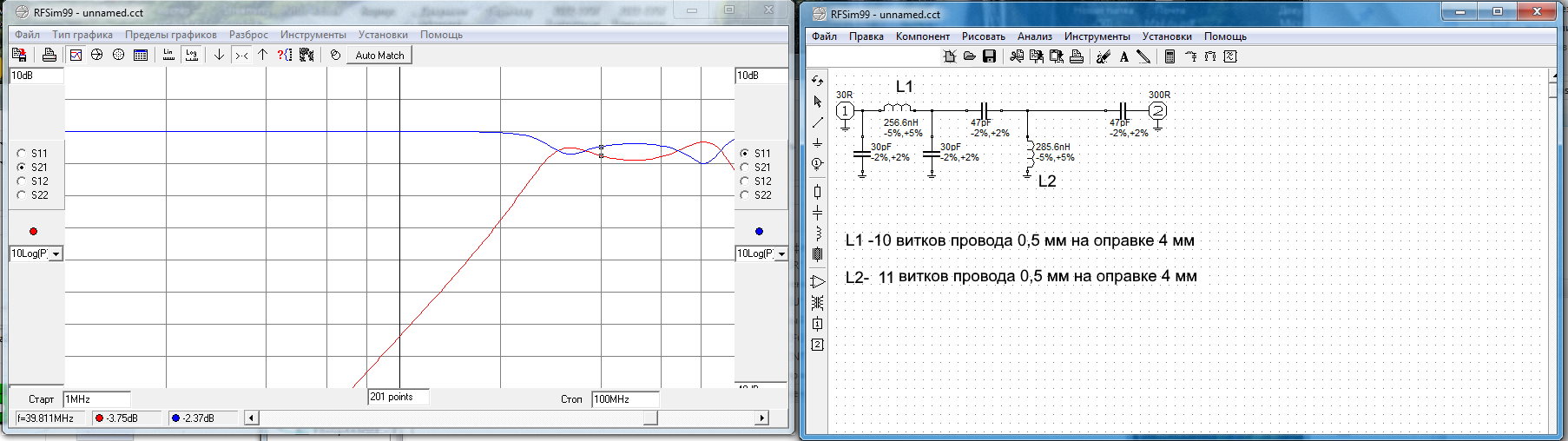Open the right 10Log(P) scale dropdown
1568x441 pixels.
[x=781, y=254]
